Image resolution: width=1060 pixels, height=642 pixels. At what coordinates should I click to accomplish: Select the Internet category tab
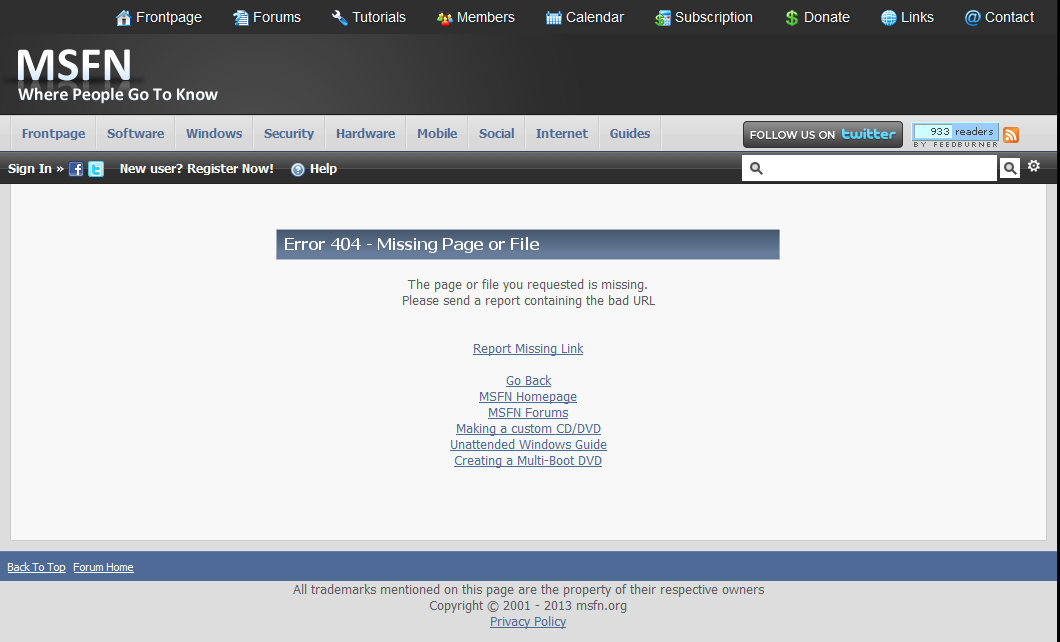[562, 133]
